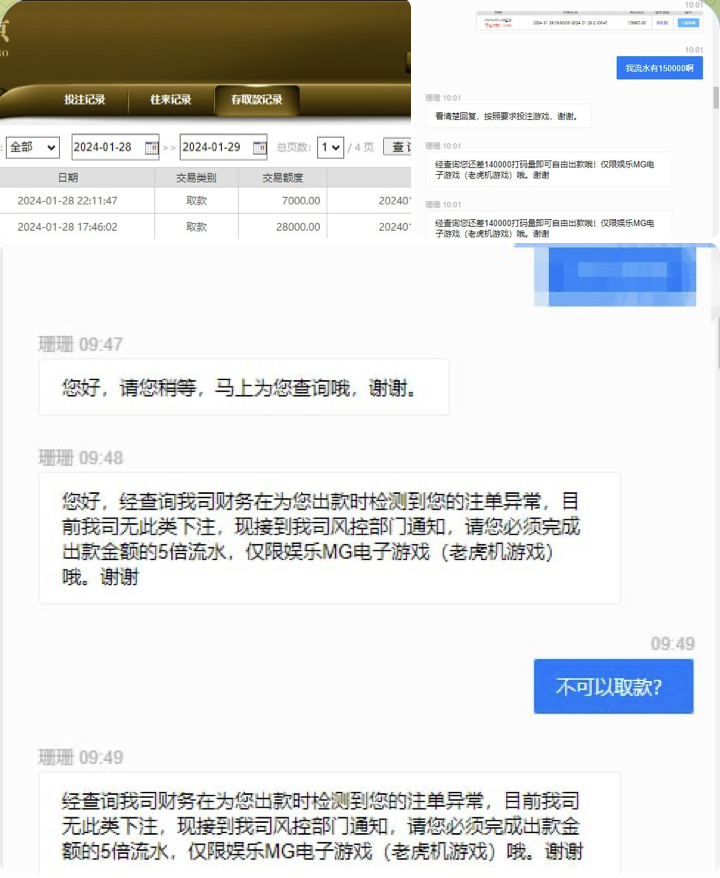
Task: Switch to the 往来记录 tab
Action: [170, 100]
